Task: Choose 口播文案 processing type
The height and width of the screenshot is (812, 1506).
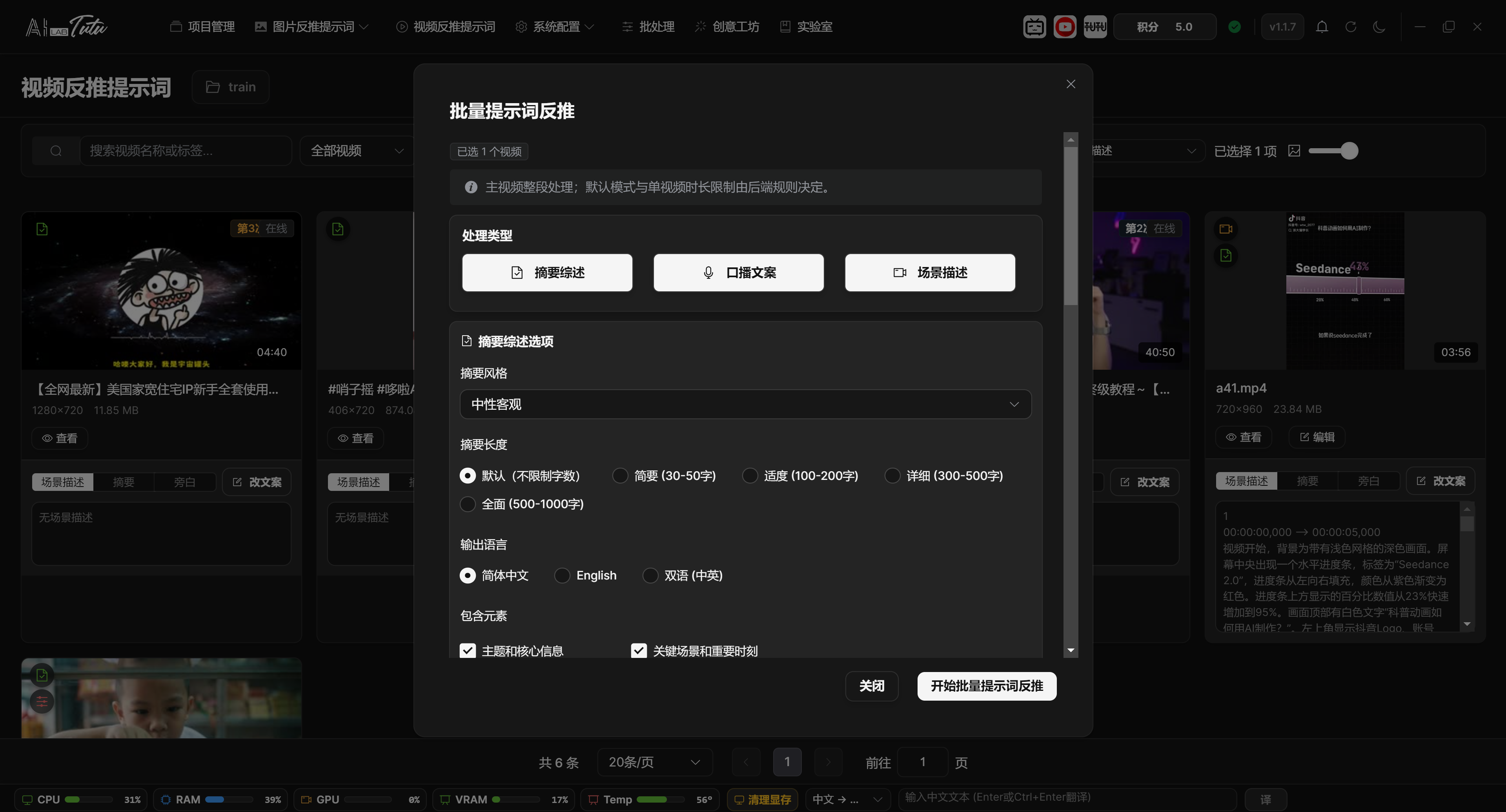Action: click(x=738, y=273)
